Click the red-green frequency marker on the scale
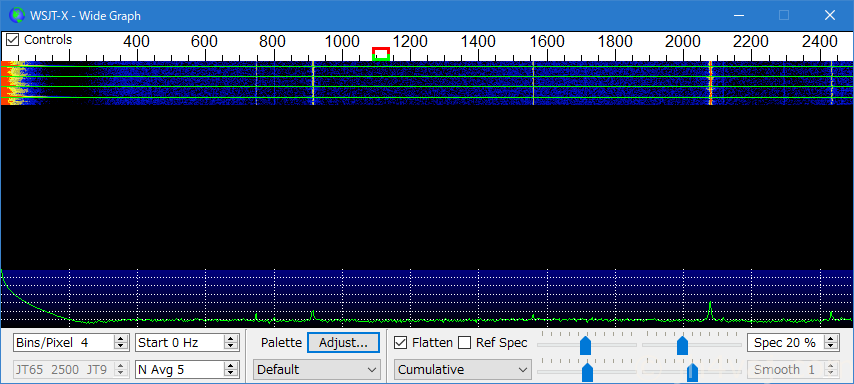 click(381, 53)
